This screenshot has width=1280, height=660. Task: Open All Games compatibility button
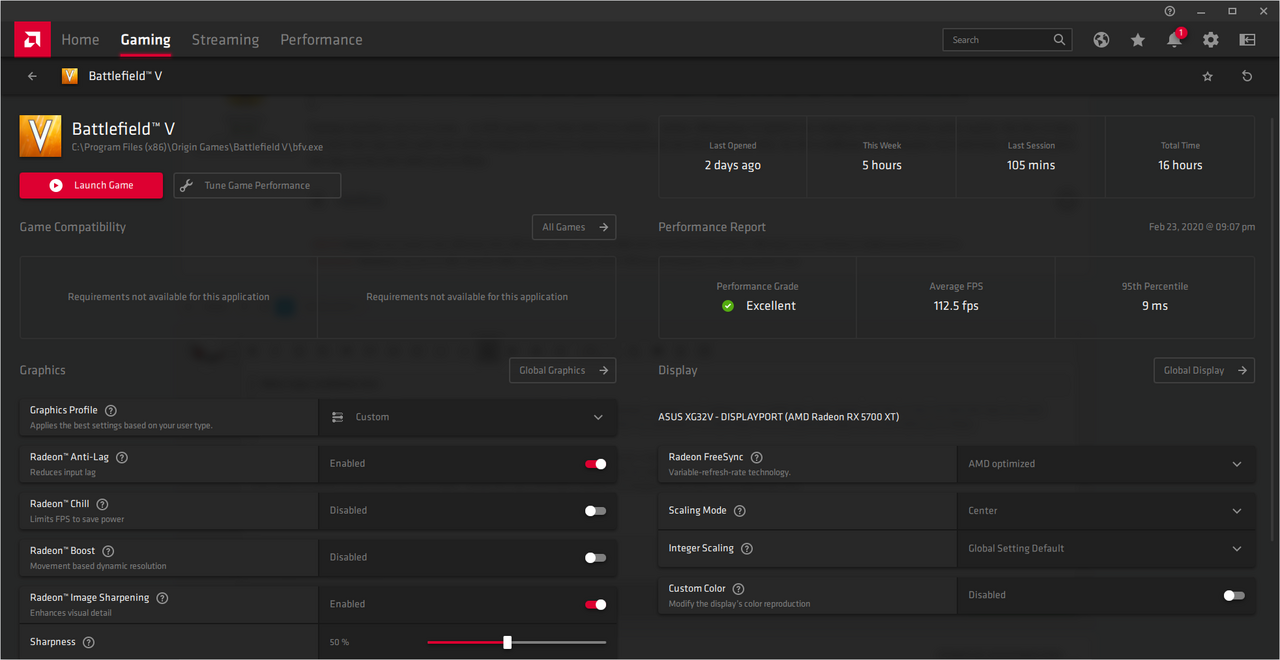[574, 227]
